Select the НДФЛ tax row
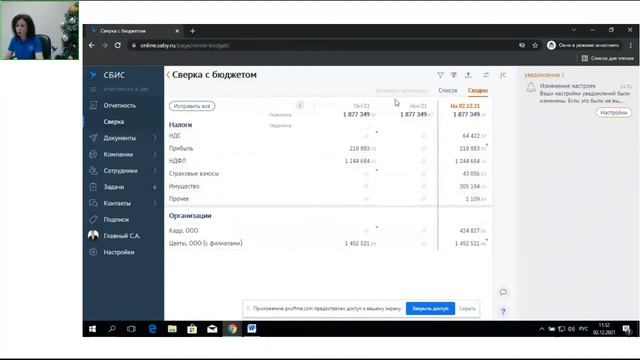This screenshot has width=640, height=360. click(x=329, y=161)
